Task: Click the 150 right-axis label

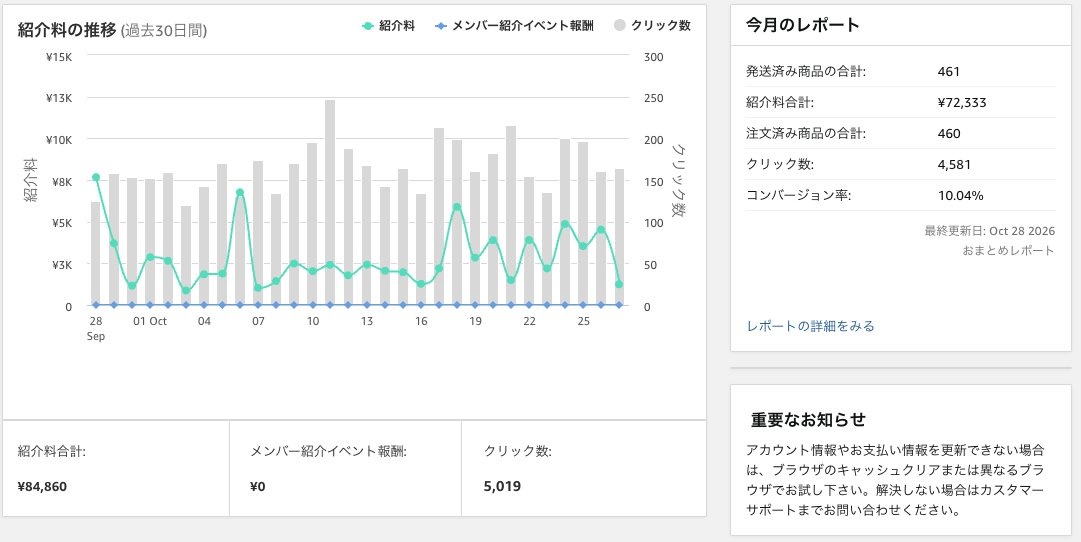Action: (x=654, y=182)
